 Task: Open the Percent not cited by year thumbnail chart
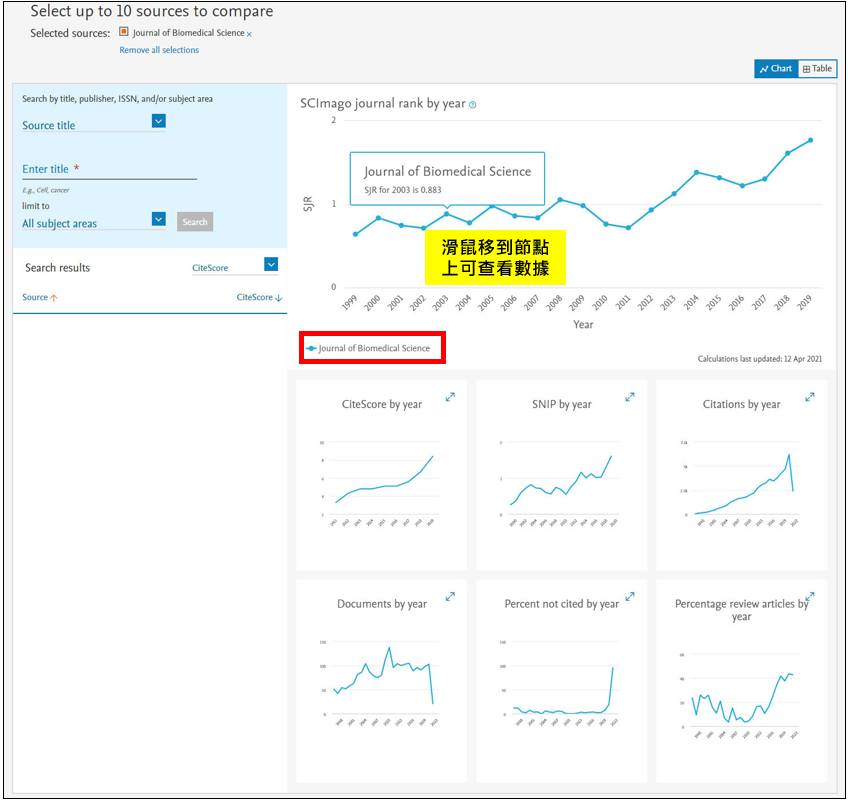point(561,681)
